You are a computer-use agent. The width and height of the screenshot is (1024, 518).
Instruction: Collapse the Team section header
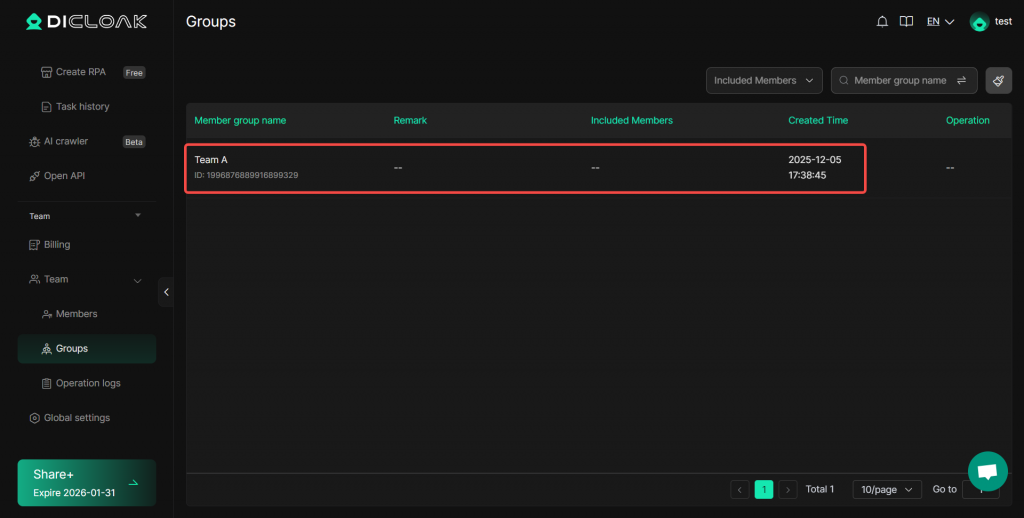[138, 216]
